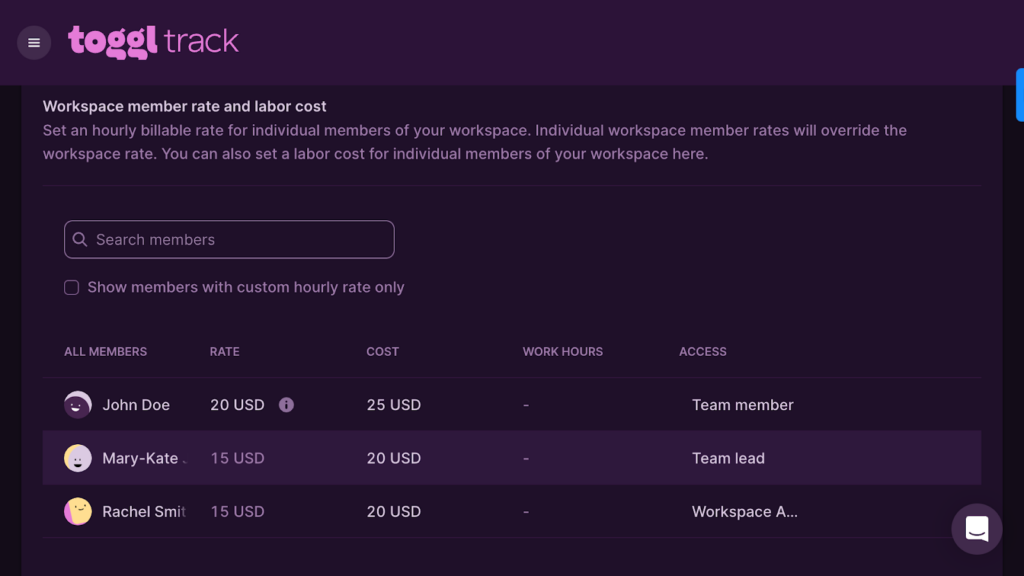Open the hamburger navigation menu
This screenshot has height=576, width=1024.
[34, 43]
